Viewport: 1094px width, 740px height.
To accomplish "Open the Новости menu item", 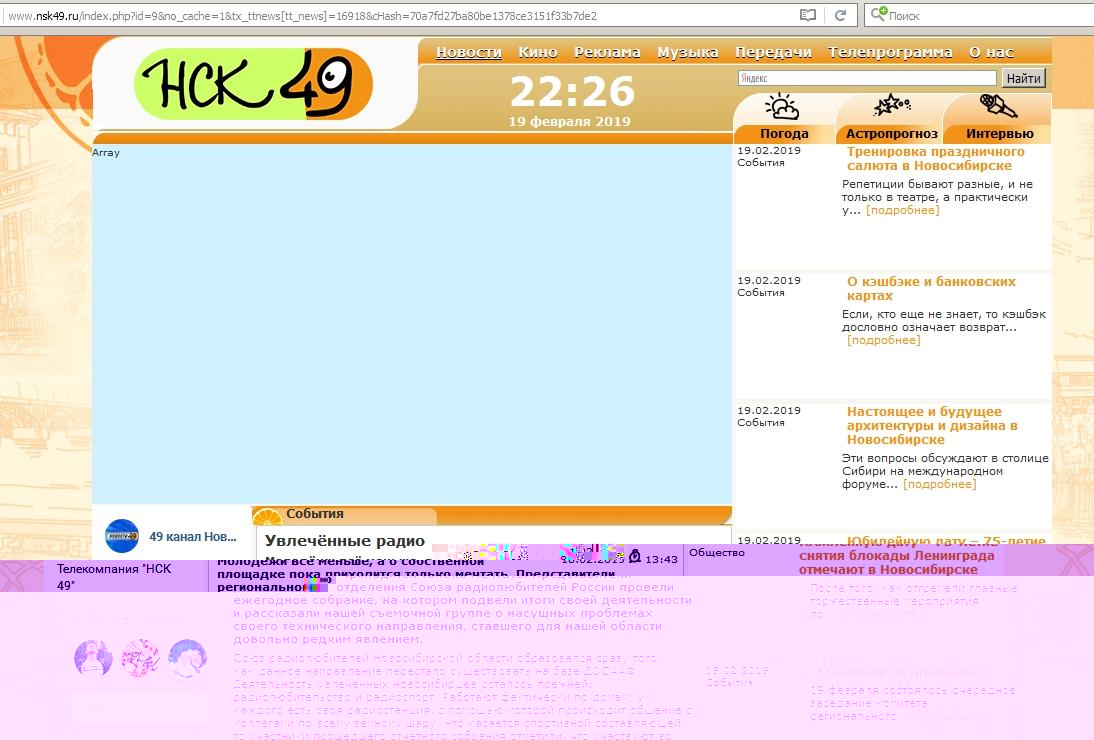I will [x=469, y=52].
